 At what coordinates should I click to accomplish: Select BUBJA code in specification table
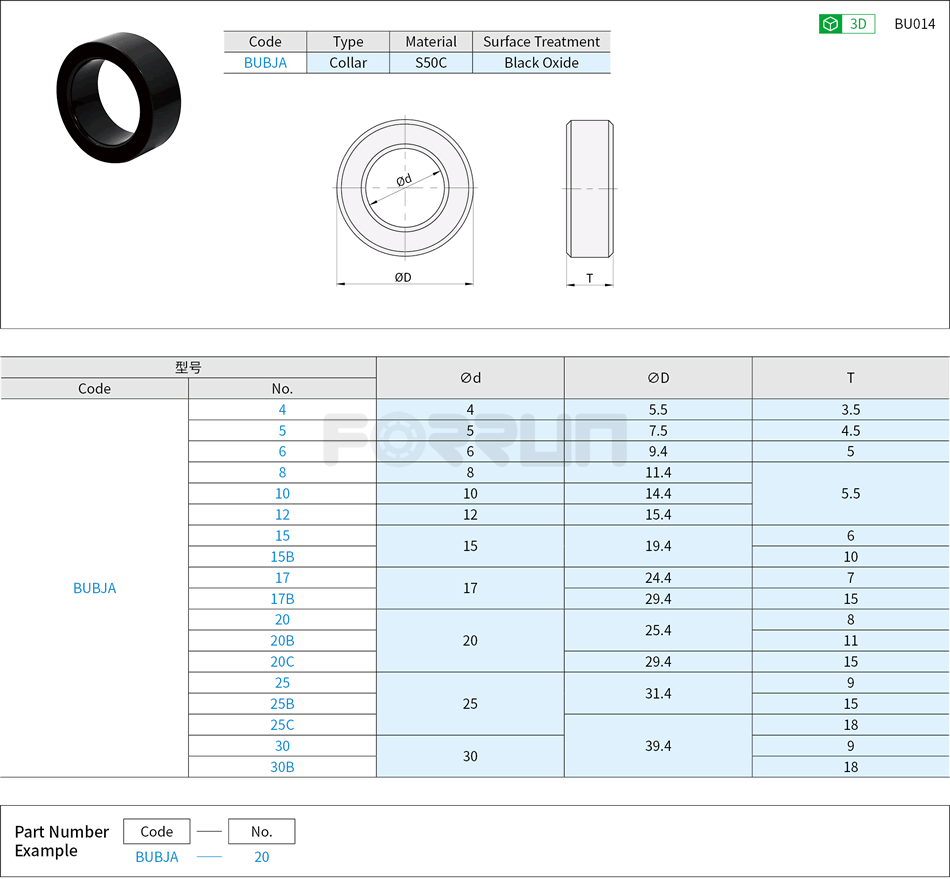pyautogui.click(x=95, y=588)
